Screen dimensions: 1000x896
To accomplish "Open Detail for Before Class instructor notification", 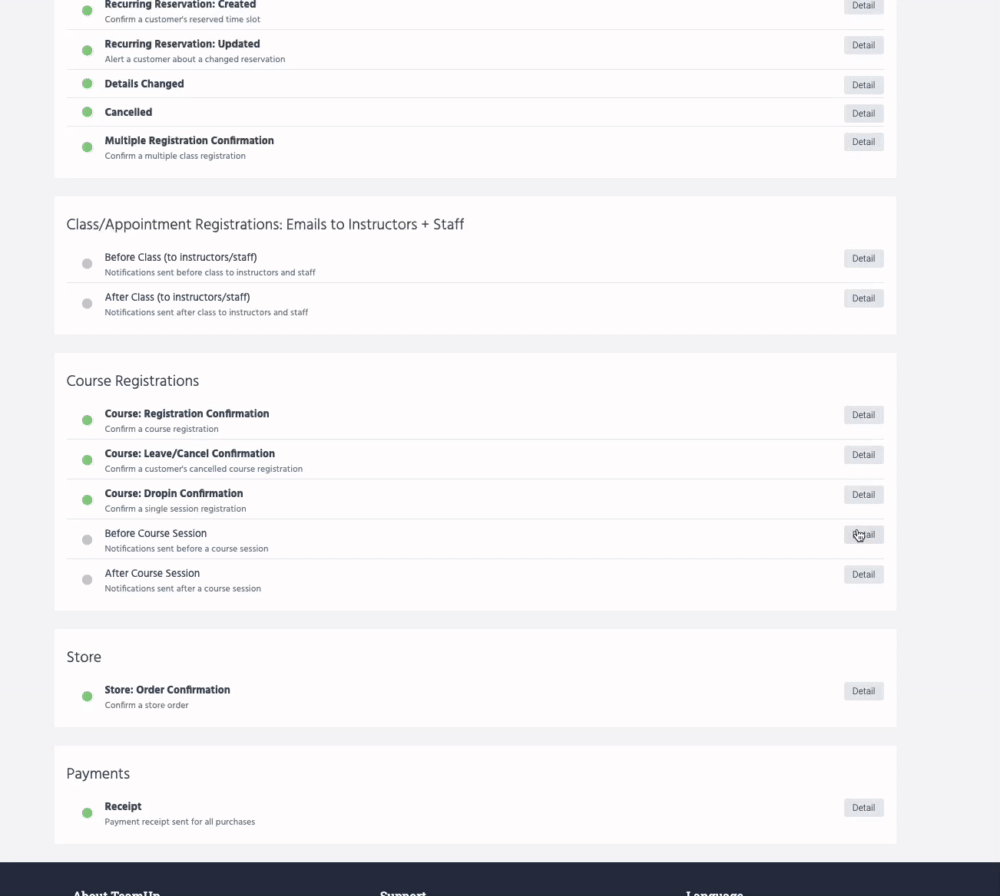I will 863,259.
